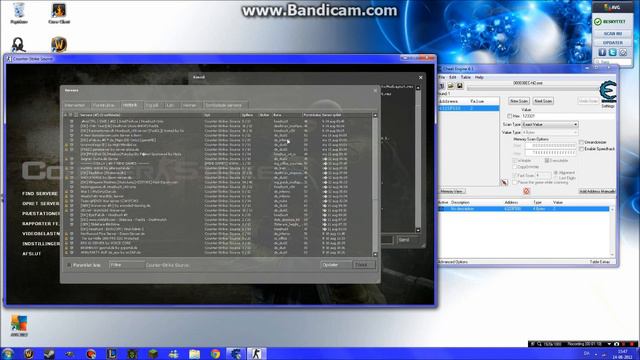Open the AVG desktop icon
Screen dimensions: 640x360
pyautogui.click(x=19, y=326)
